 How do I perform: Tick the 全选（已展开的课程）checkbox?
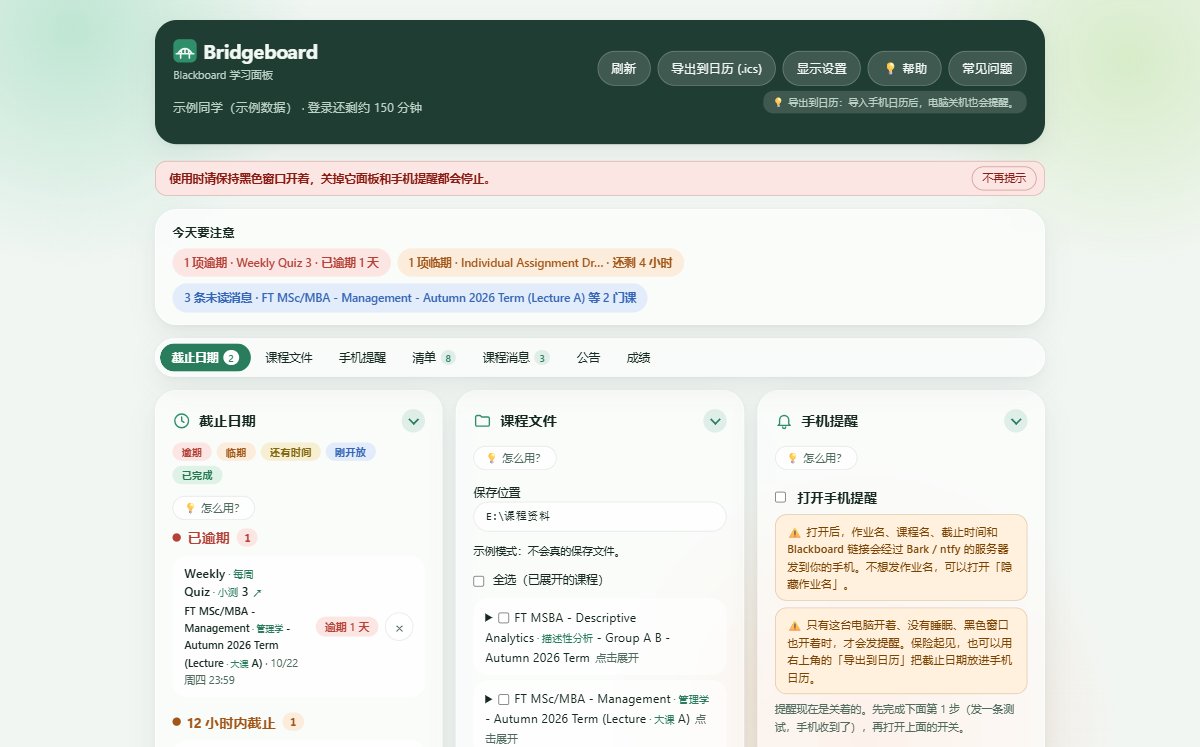(479, 580)
